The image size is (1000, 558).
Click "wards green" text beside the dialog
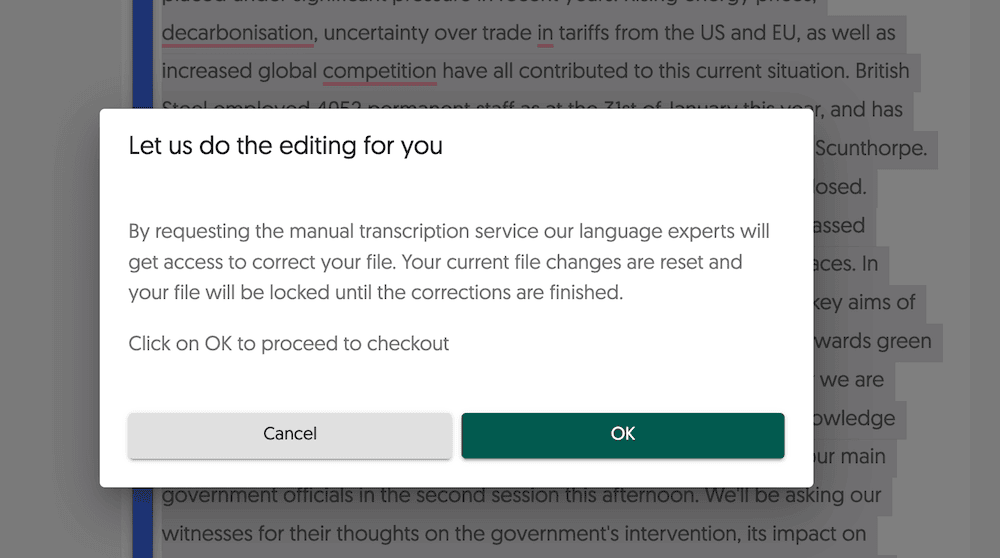point(872,341)
